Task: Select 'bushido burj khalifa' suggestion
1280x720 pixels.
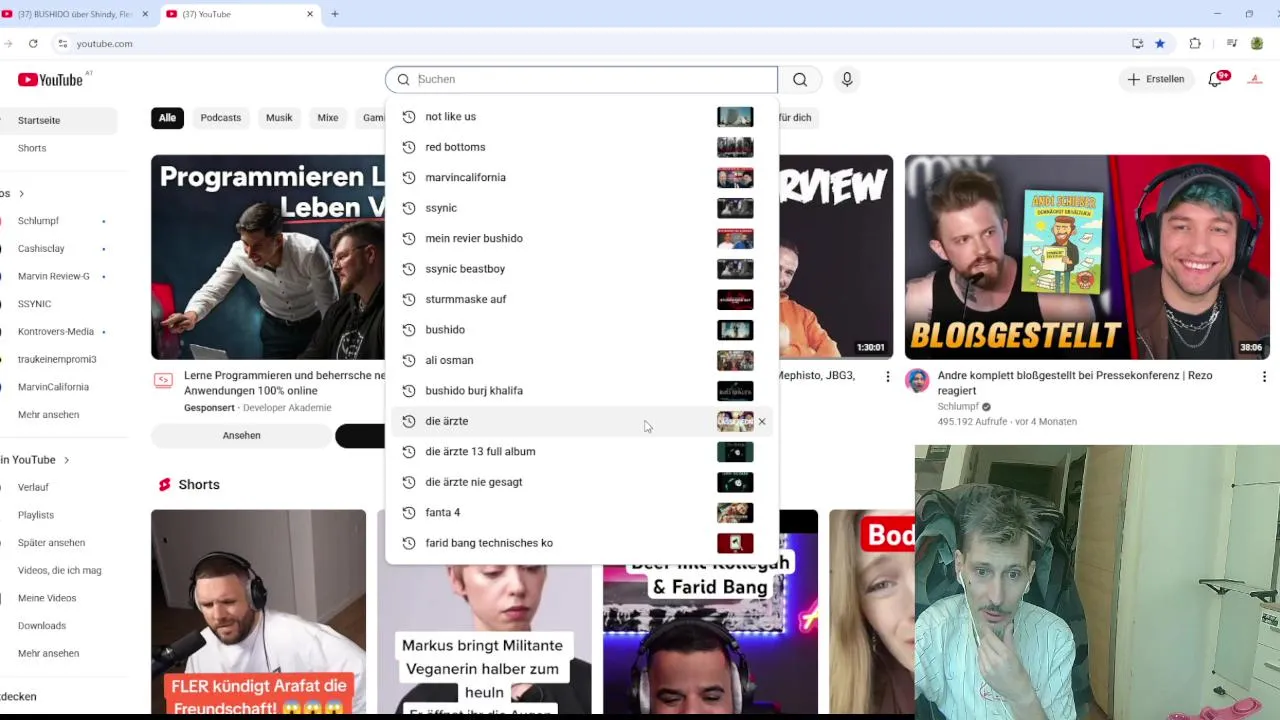Action: [581, 390]
